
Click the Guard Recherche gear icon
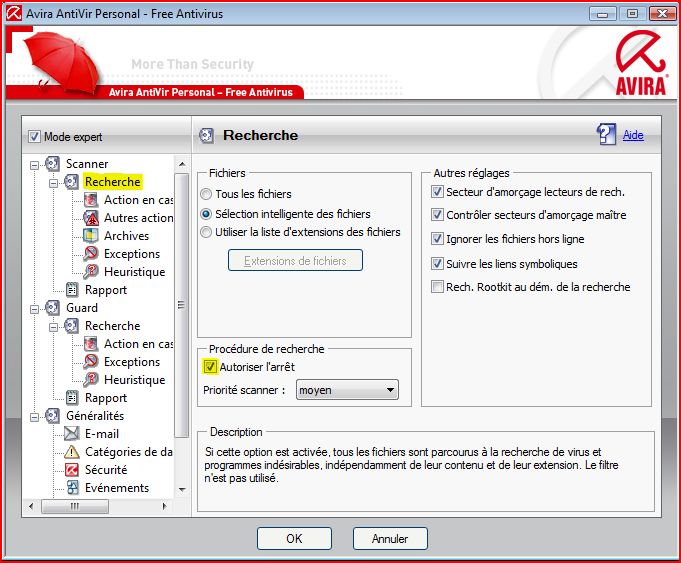71,326
